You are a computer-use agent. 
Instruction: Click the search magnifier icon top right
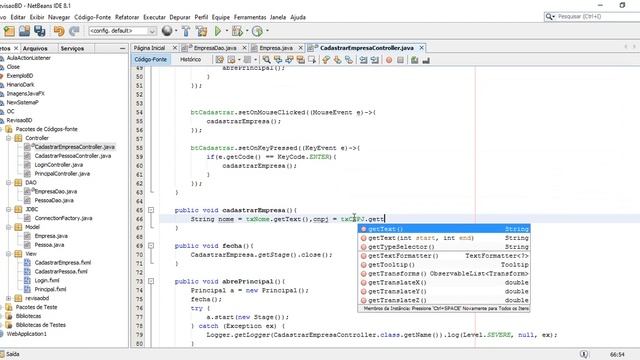tap(549, 16)
